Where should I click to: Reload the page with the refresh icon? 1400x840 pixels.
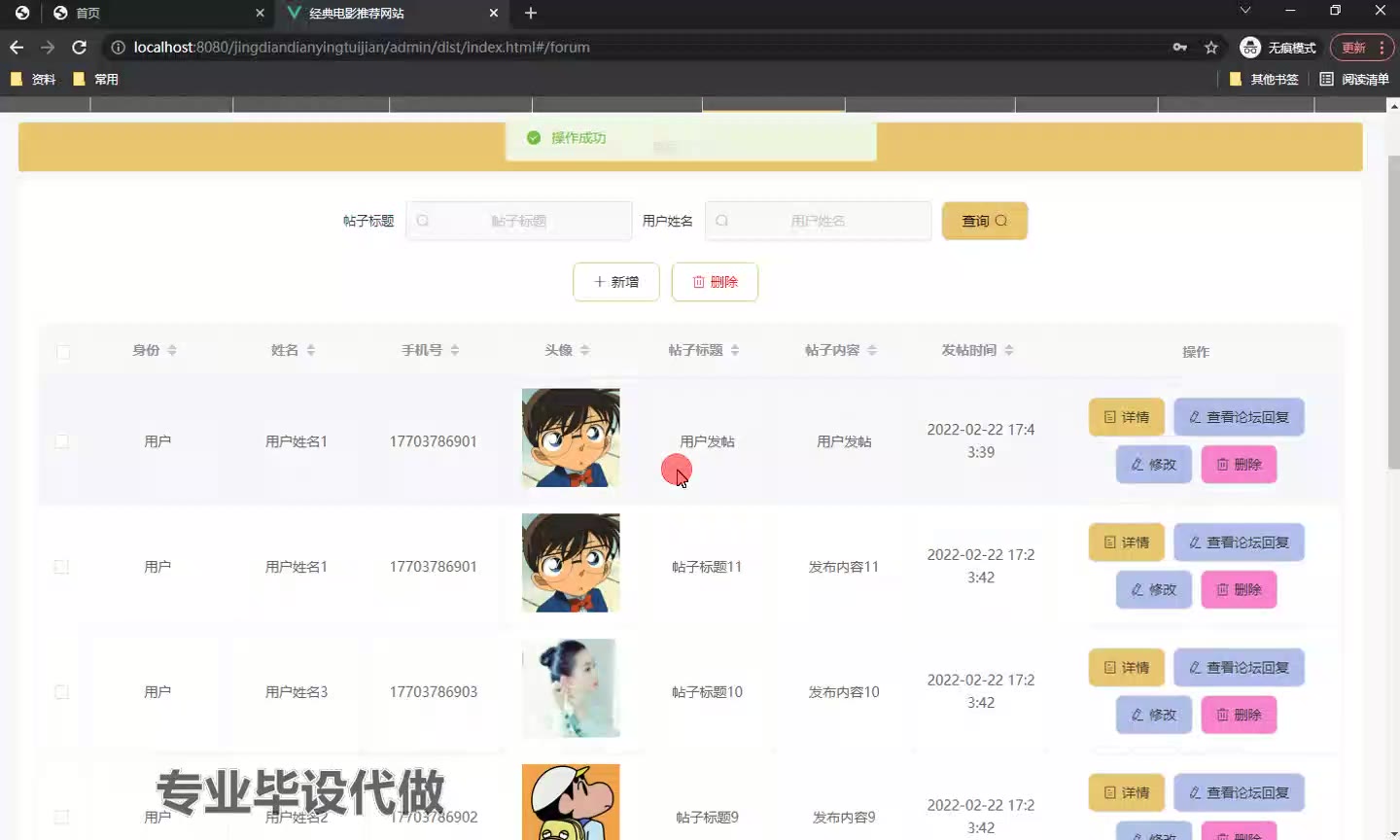tap(80, 47)
